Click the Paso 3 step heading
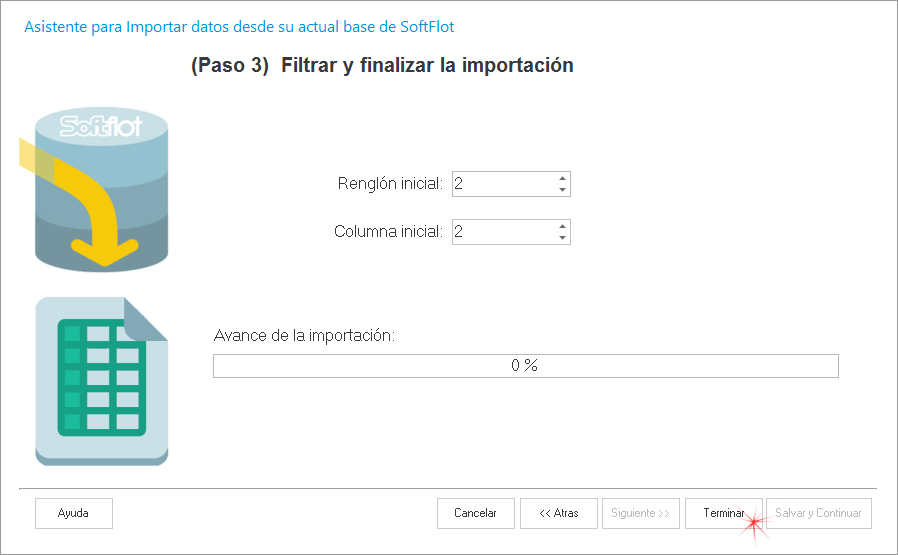The height and width of the screenshot is (555, 898). (381, 66)
